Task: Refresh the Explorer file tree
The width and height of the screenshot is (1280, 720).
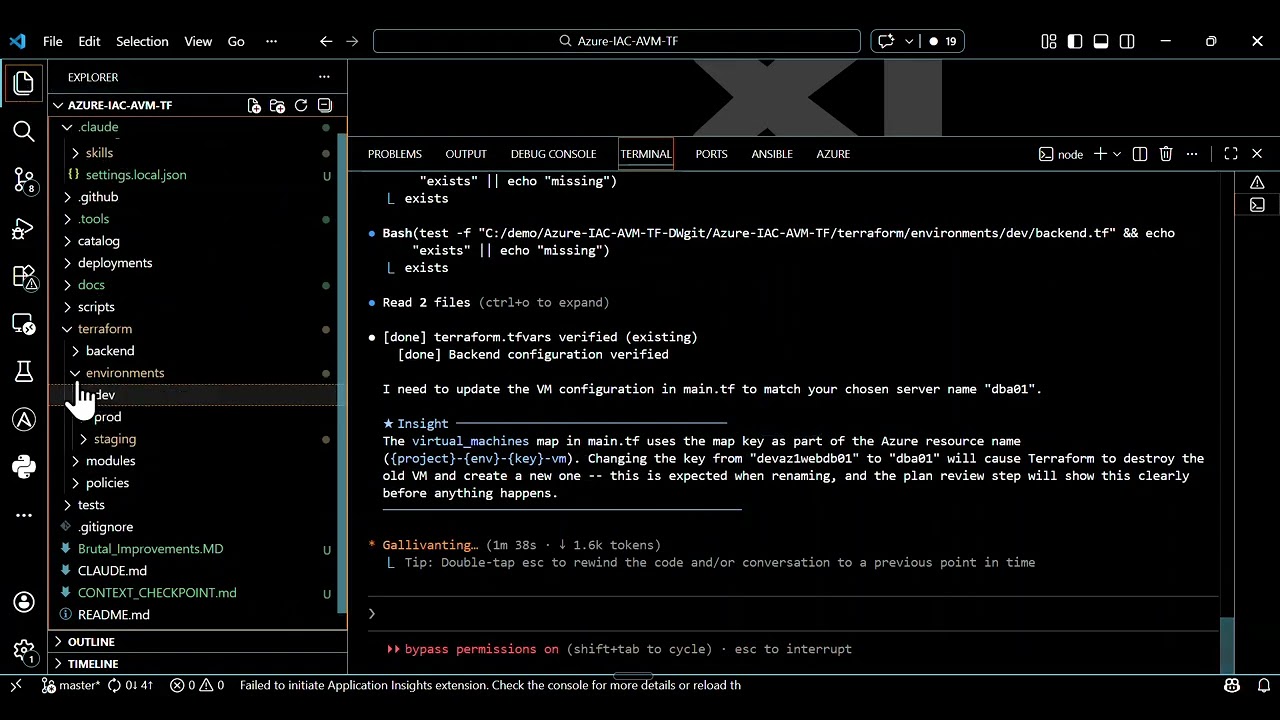Action: pyautogui.click(x=300, y=105)
